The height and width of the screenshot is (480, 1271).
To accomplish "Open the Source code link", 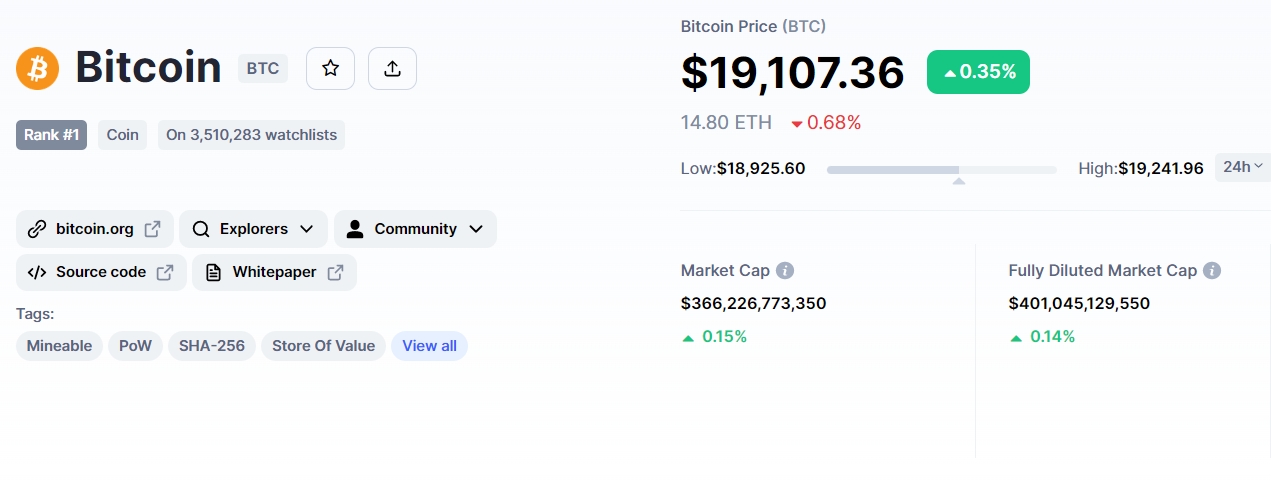I will pyautogui.click(x=101, y=272).
